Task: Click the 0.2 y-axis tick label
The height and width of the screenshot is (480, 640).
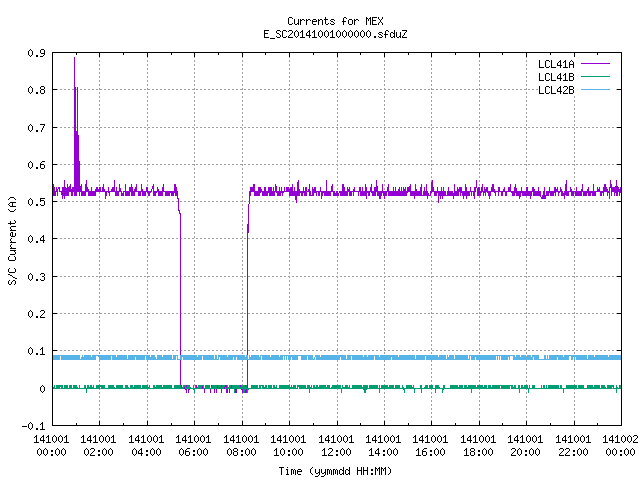Action: pos(37,314)
